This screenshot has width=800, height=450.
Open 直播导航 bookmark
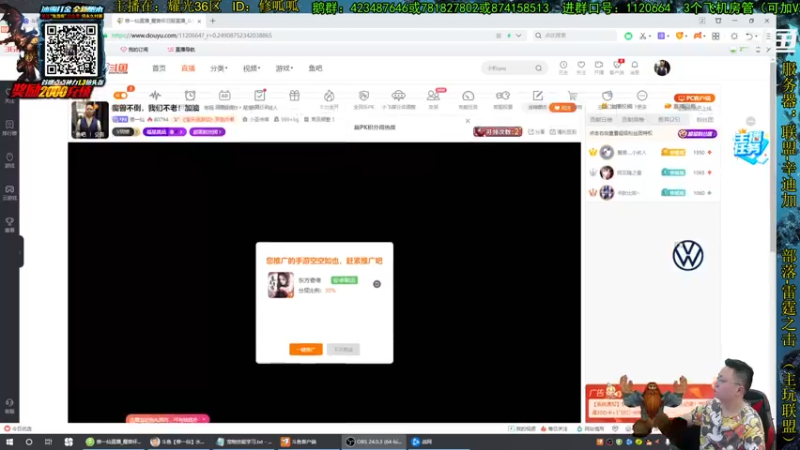[181, 49]
